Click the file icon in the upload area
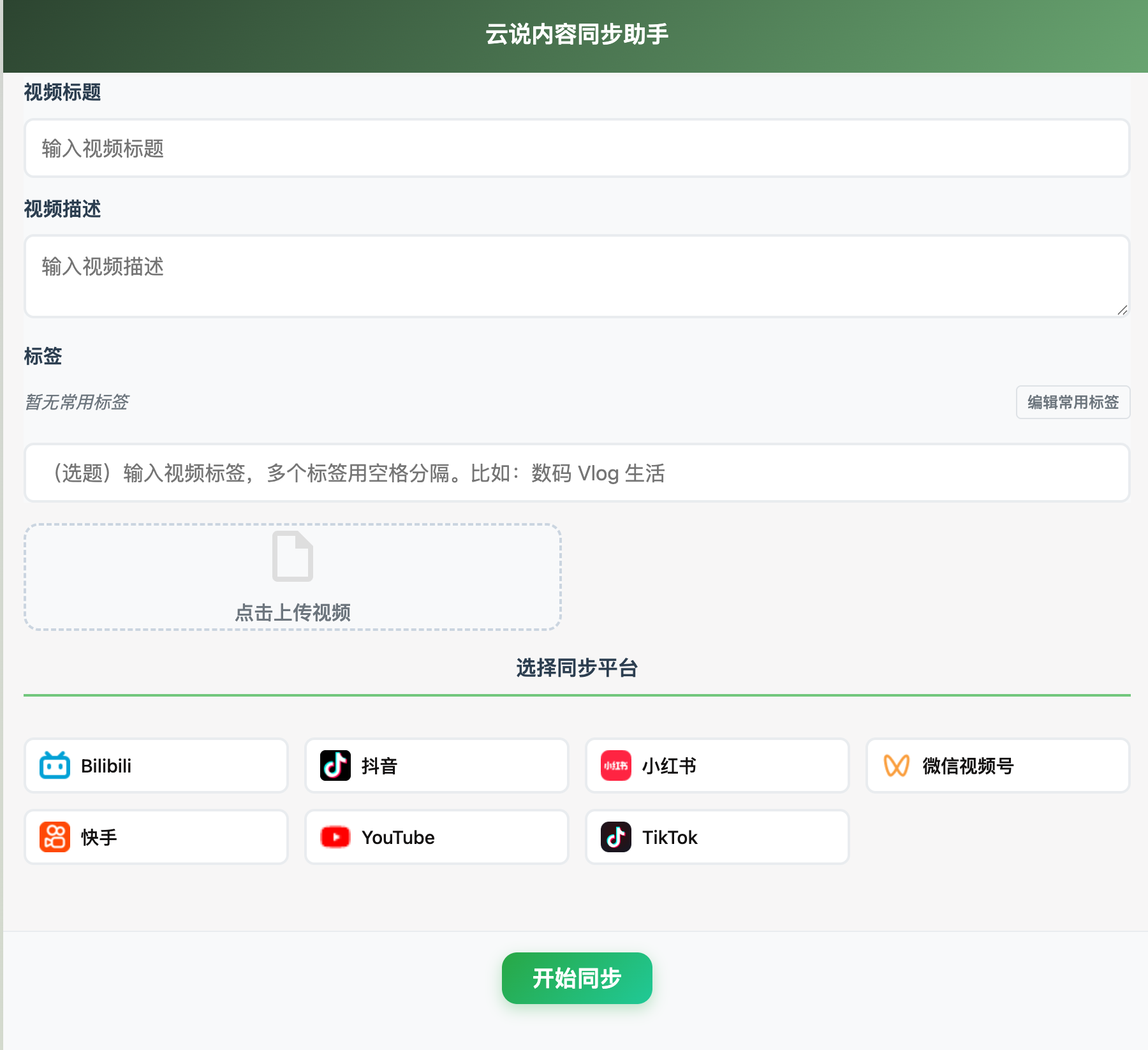Screen dimensions: 1148x1050 tap(292, 557)
